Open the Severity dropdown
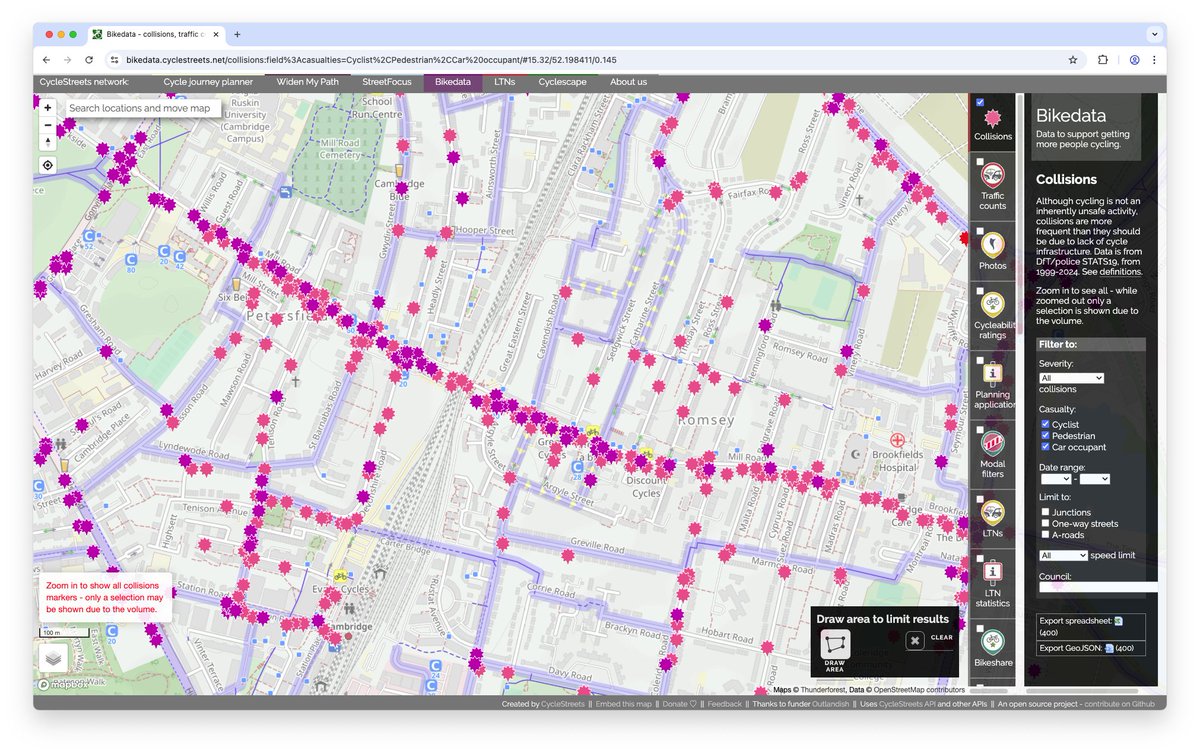The height and width of the screenshot is (754, 1200). [1071, 378]
